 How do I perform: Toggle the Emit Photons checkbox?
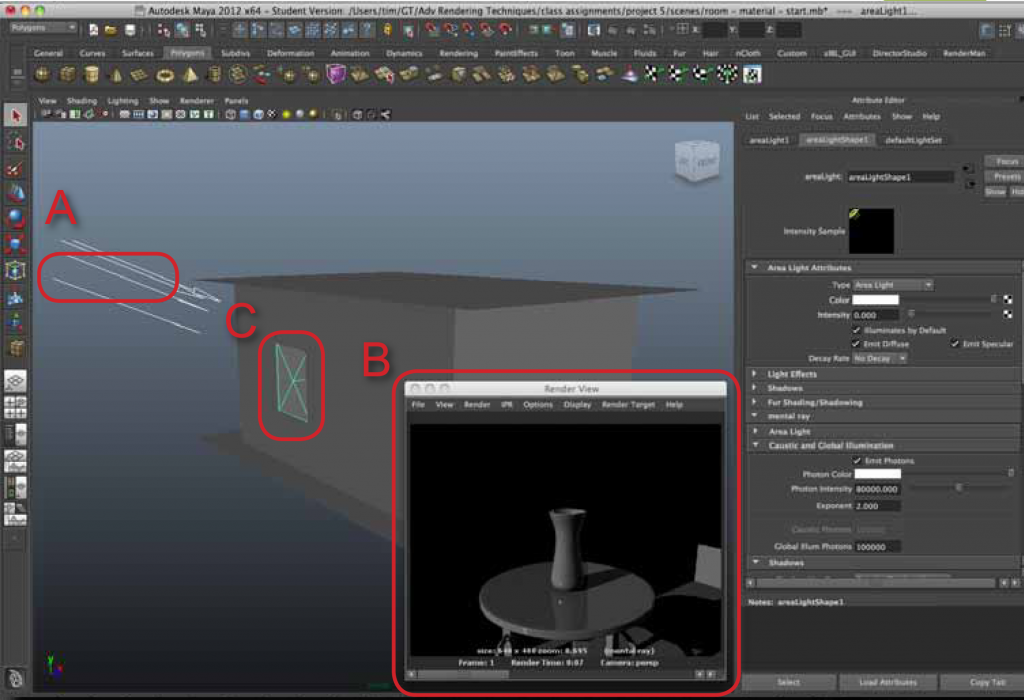click(x=856, y=461)
